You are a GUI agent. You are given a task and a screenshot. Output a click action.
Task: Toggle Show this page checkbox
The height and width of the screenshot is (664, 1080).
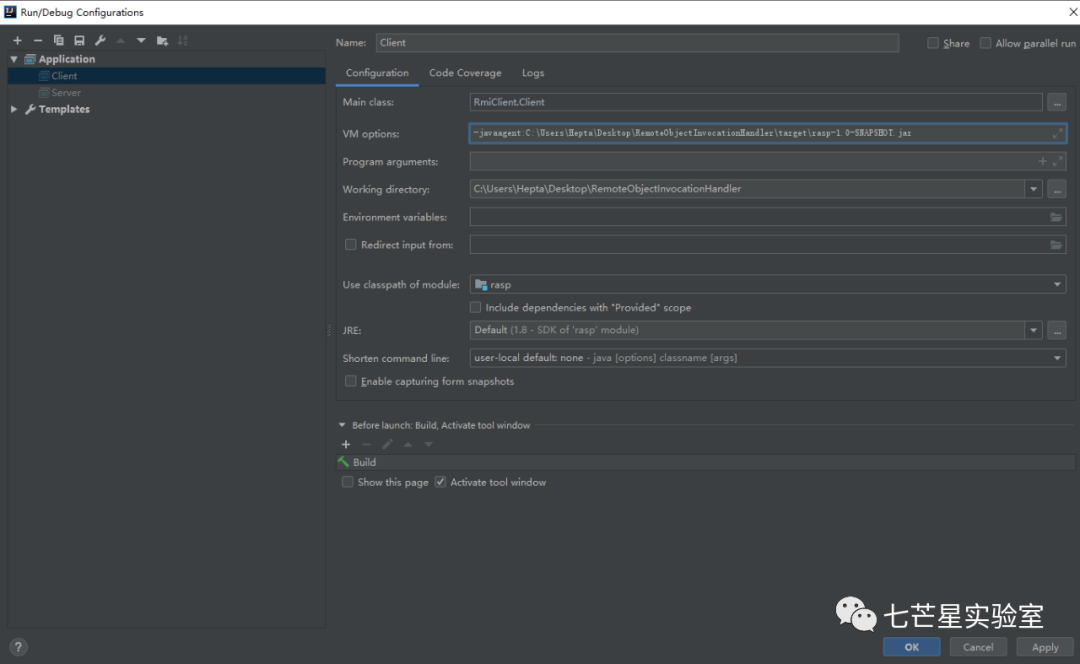coord(347,482)
